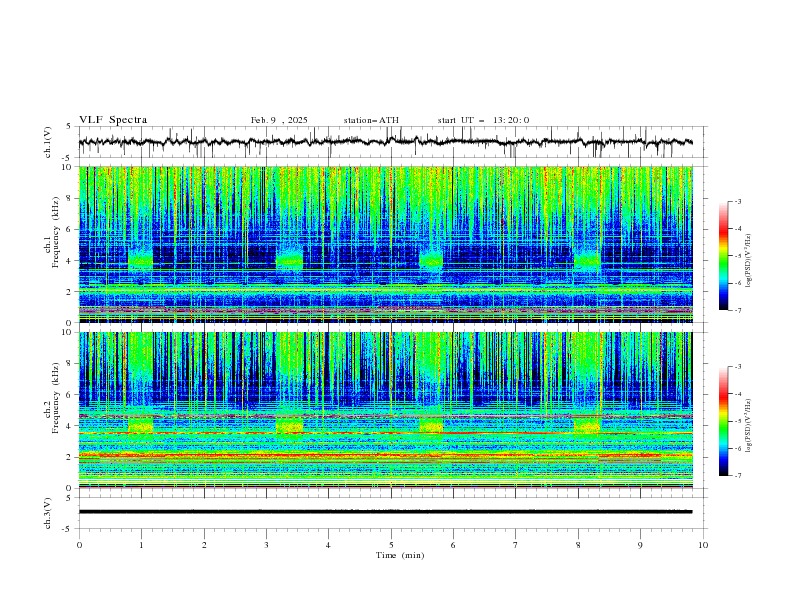Select the date text "Feb. 9 , 2025"

tap(279, 120)
